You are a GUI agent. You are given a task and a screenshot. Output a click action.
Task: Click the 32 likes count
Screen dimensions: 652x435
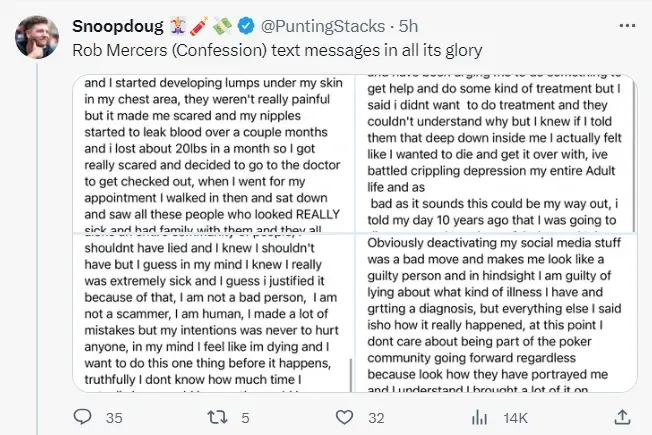[x=378, y=416]
